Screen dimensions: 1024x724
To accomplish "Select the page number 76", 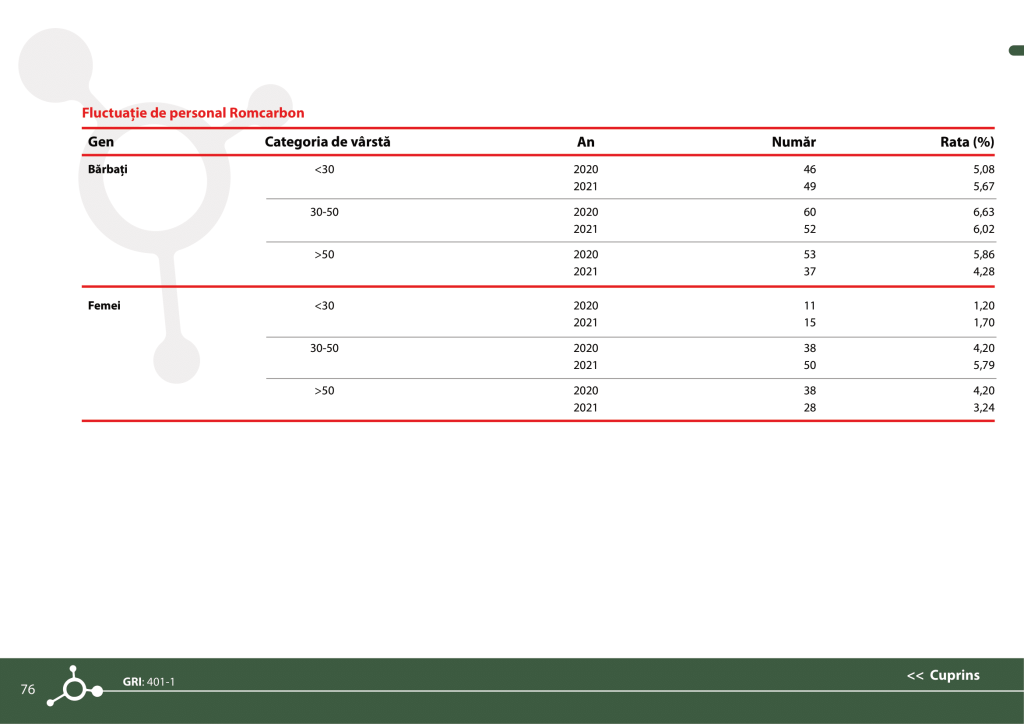I will click(28, 689).
